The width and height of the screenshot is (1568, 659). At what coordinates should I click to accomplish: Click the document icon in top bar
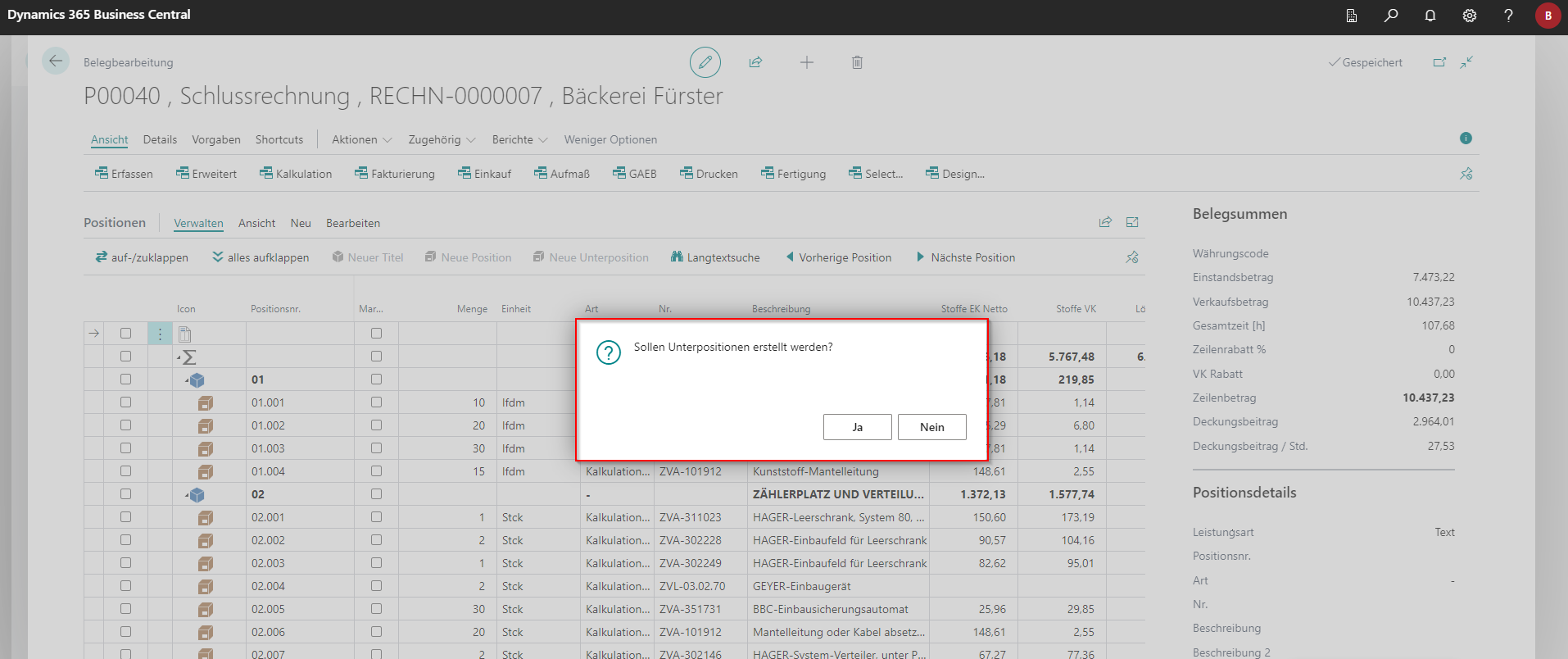[x=1352, y=16]
